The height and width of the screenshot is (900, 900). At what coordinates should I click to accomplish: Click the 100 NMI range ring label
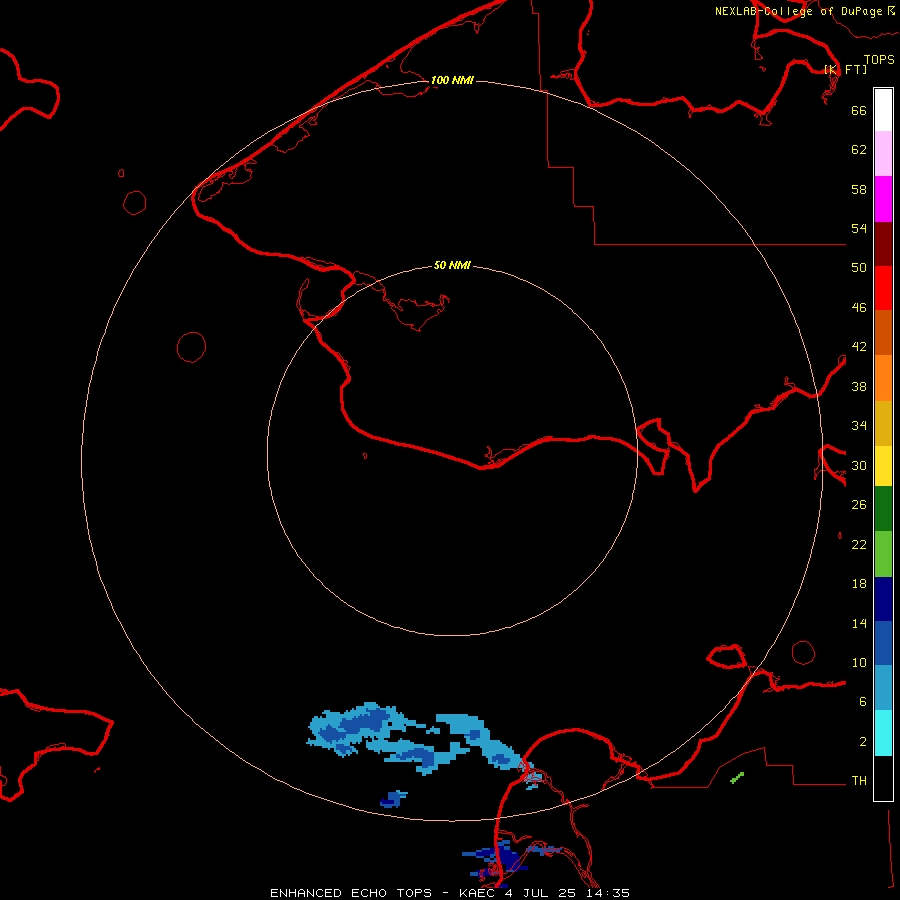(x=452, y=80)
